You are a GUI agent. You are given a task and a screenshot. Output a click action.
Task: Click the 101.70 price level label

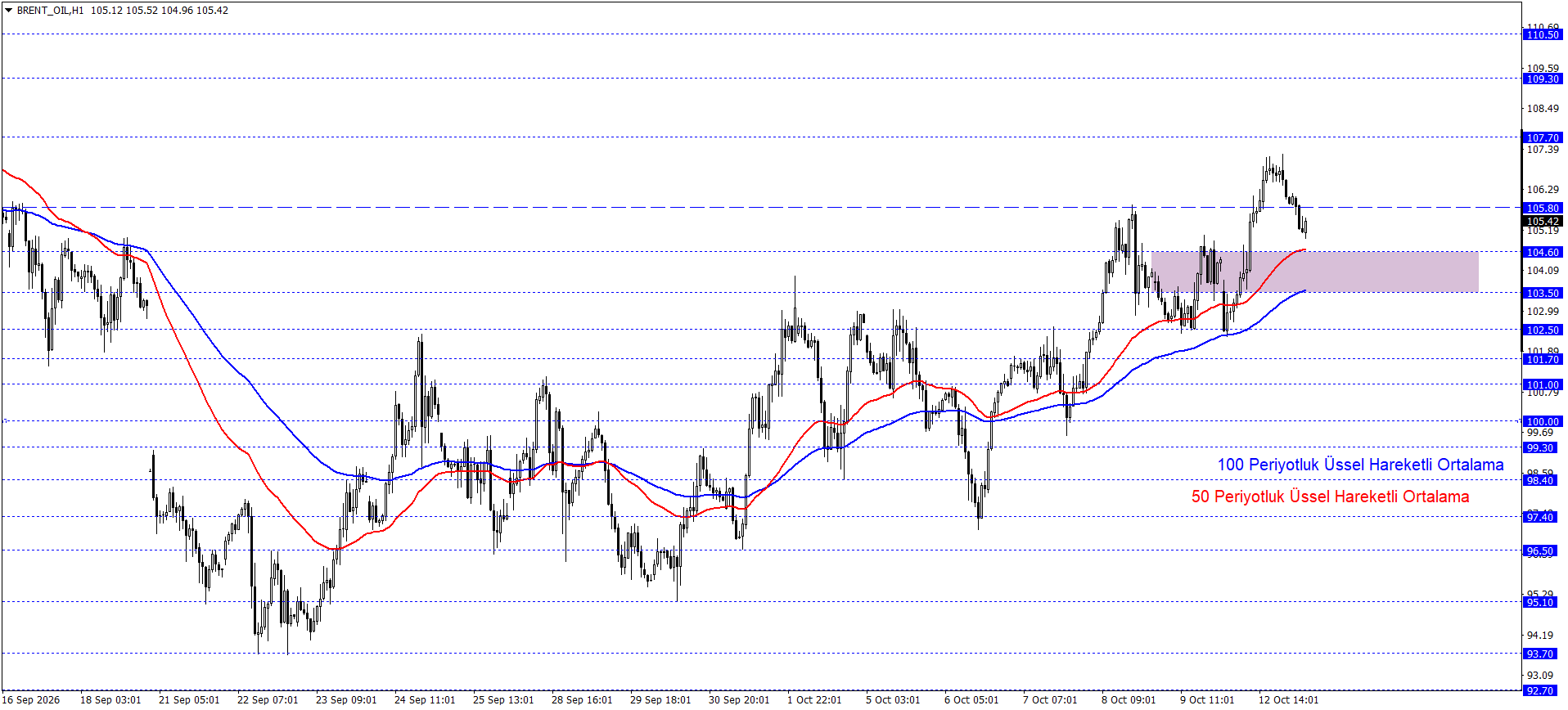[x=1543, y=359]
